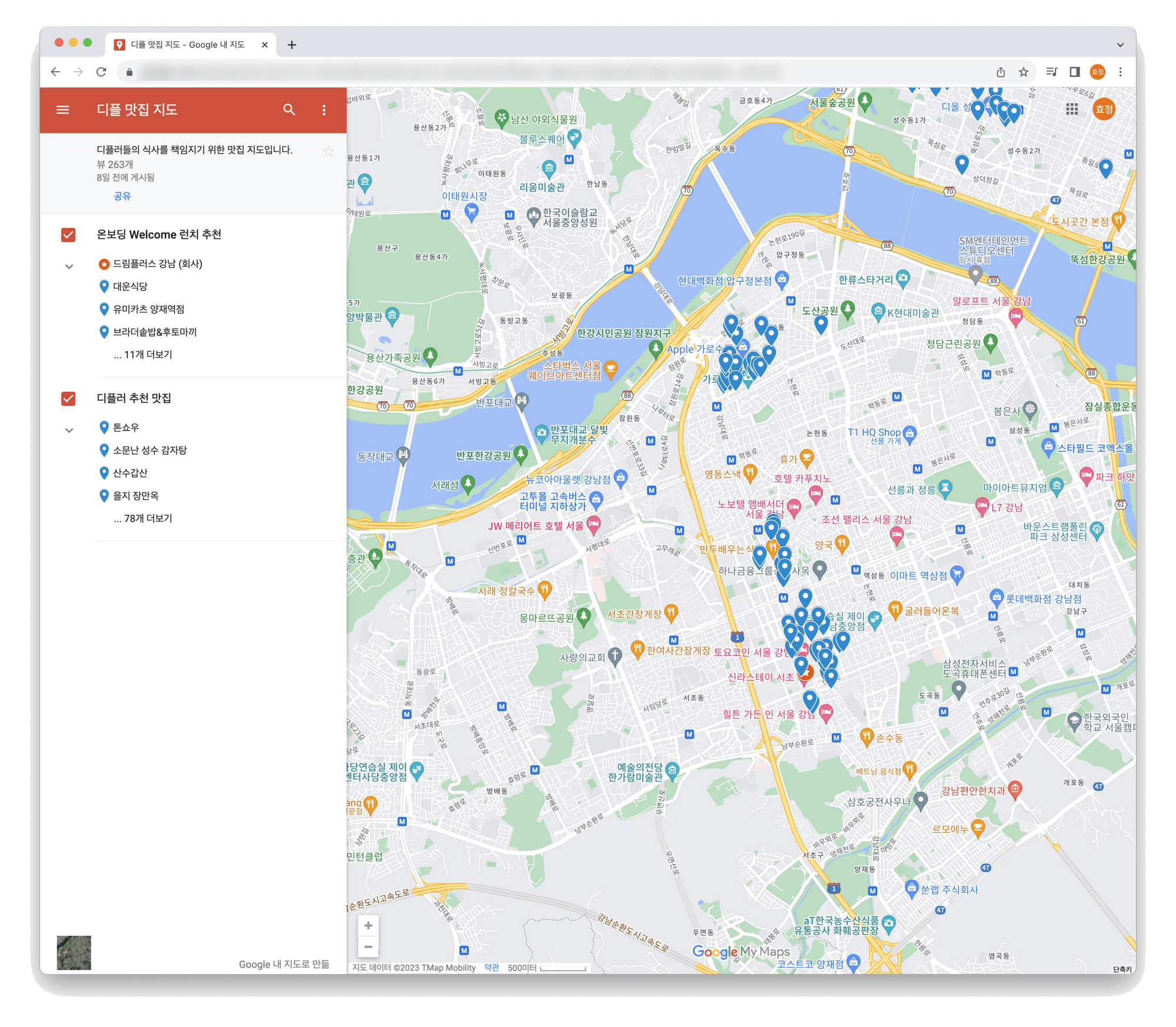The height and width of the screenshot is (1027, 1176).
Task: Open the tab list dropdown arrow
Action: pos(1120,45)
